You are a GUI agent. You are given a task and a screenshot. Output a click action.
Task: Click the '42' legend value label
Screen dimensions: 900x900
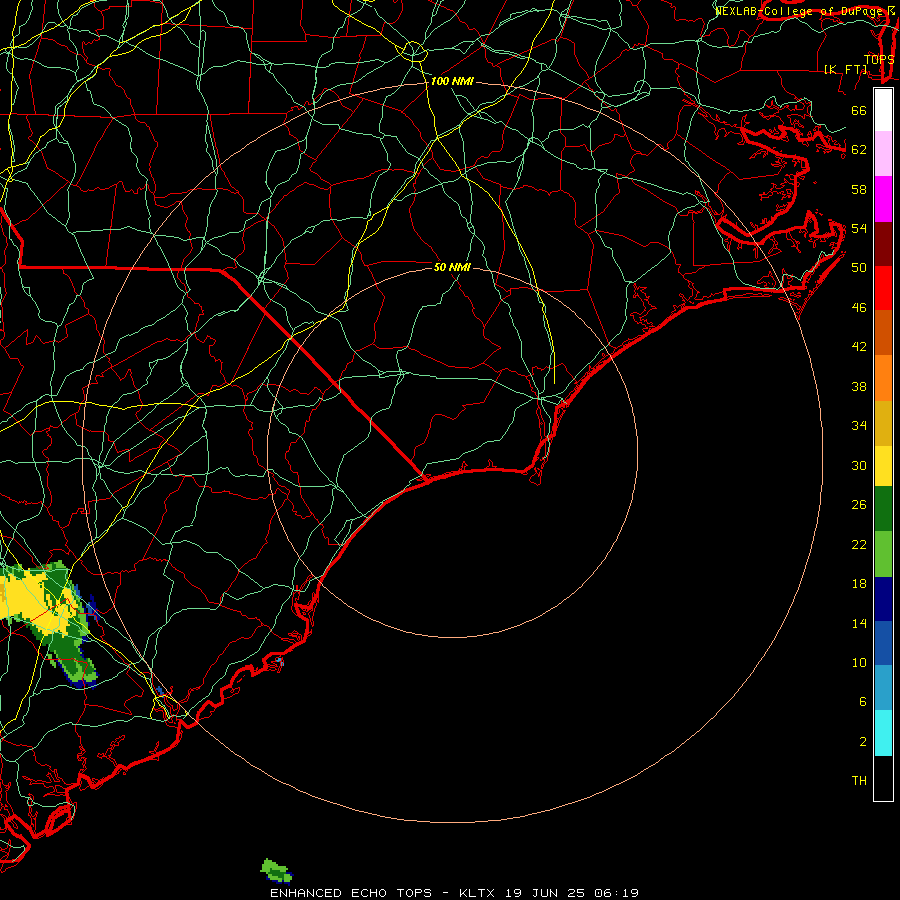click(859, 347)
